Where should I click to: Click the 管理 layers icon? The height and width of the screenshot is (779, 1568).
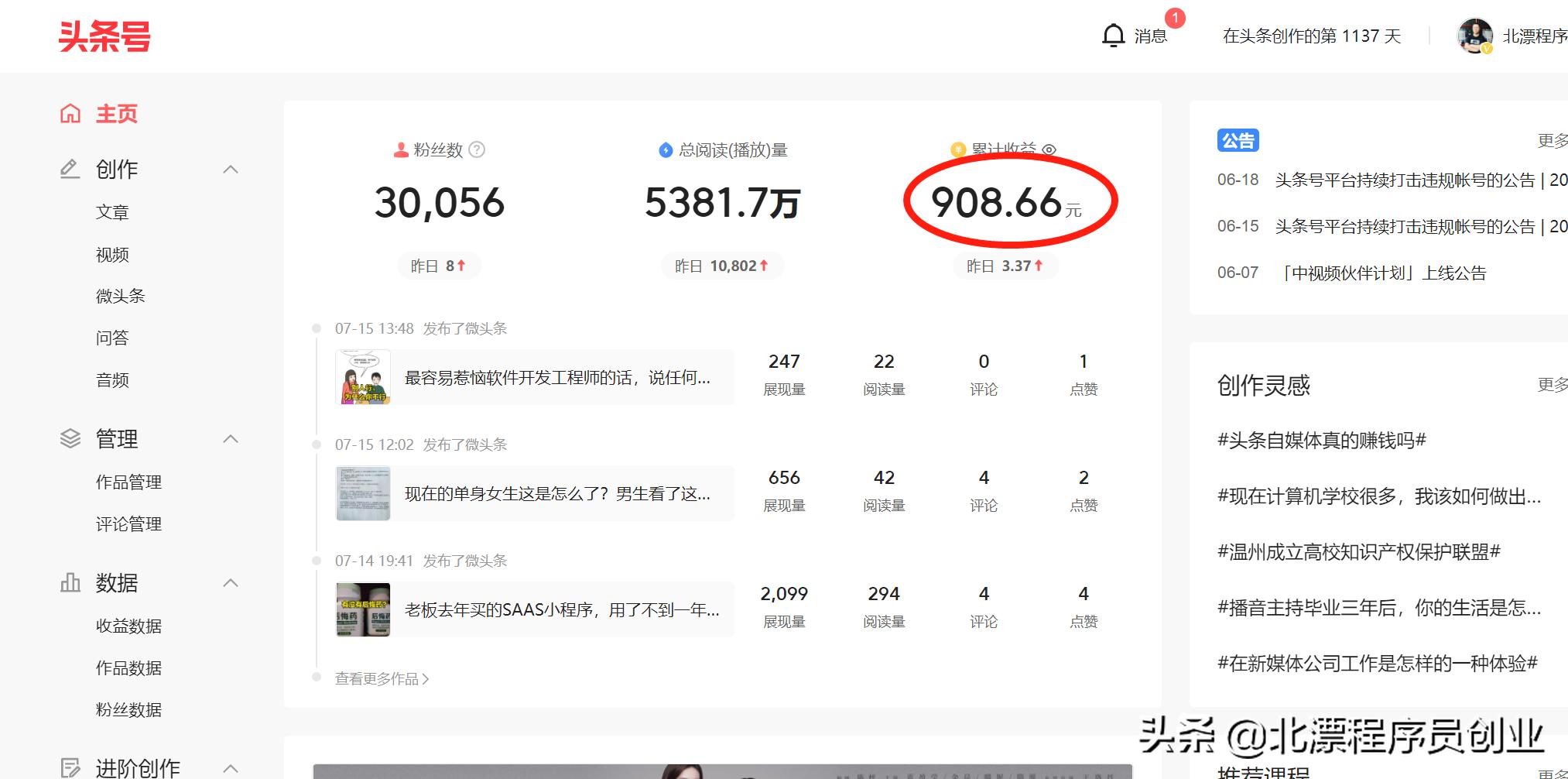coord(70,439)
